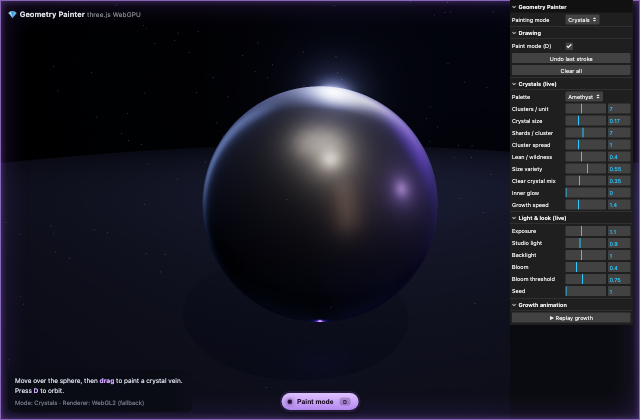Click the Bloom value field 0.4

point(619,267)
